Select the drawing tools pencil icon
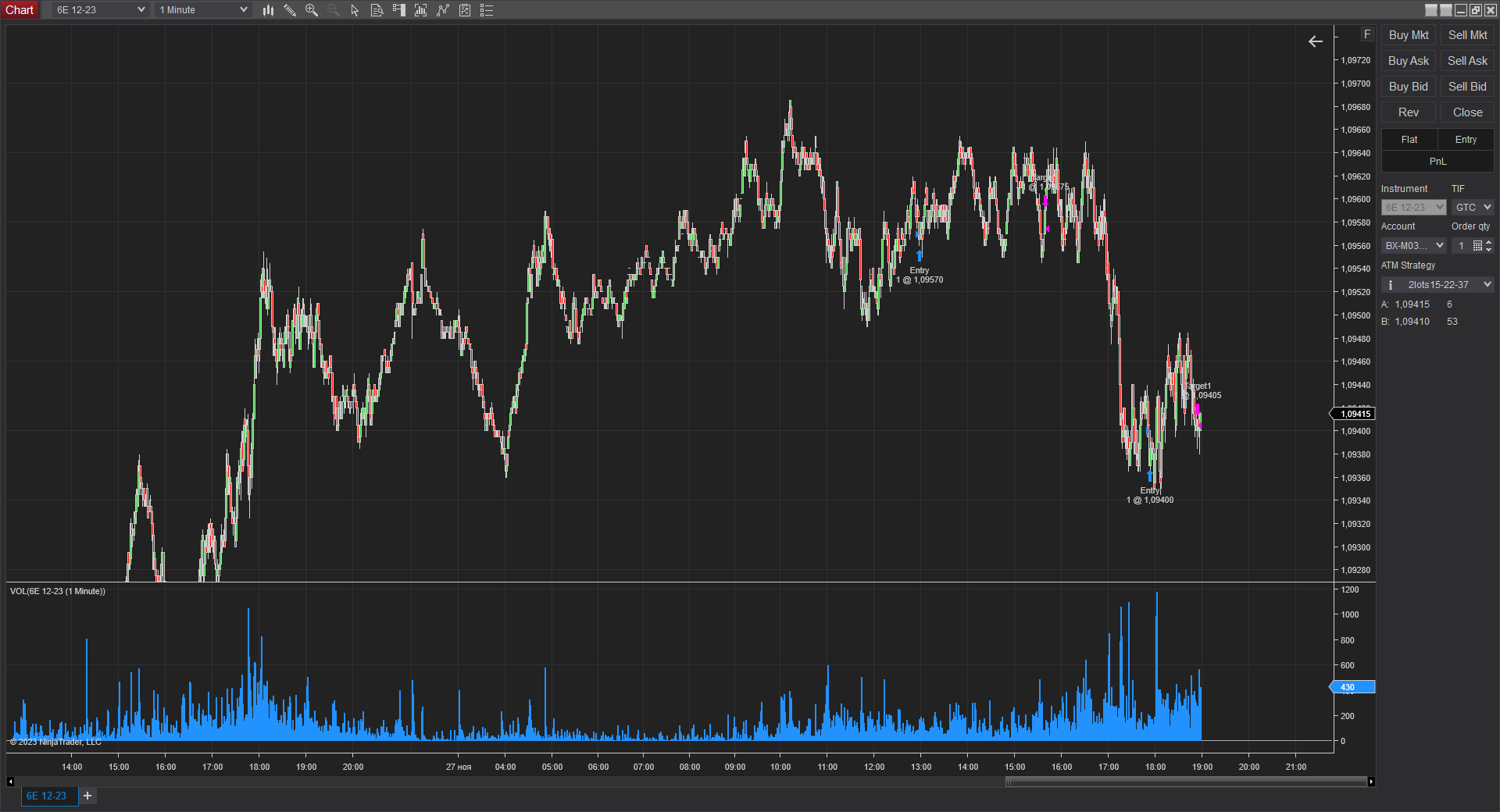Image resolution: width=1500 pixels, height=812 pixels. 290,10
